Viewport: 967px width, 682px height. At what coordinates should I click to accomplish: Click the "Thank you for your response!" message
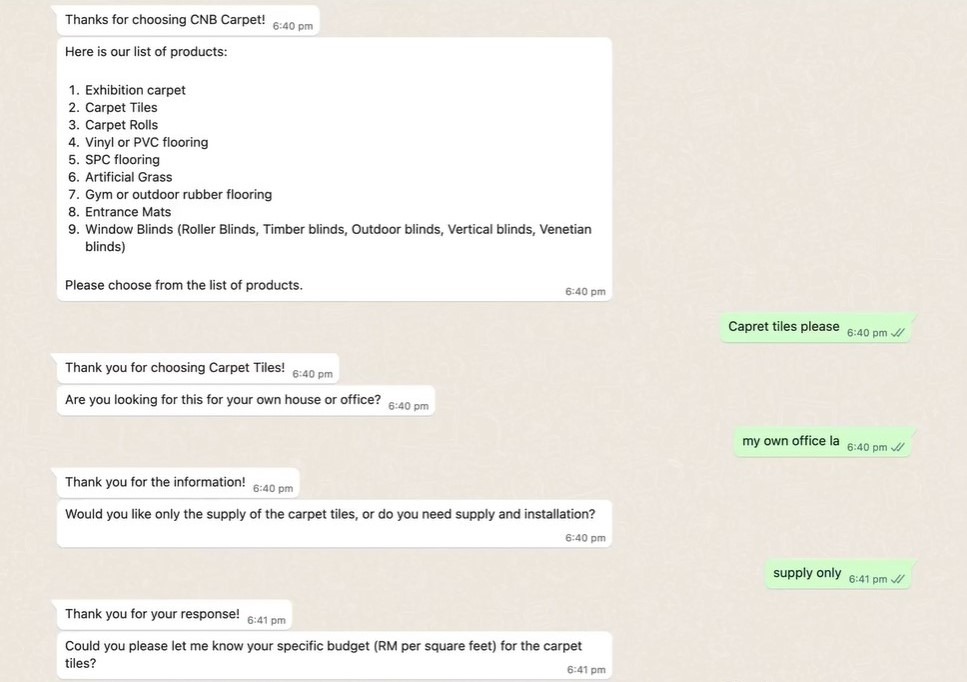point(152,614)
